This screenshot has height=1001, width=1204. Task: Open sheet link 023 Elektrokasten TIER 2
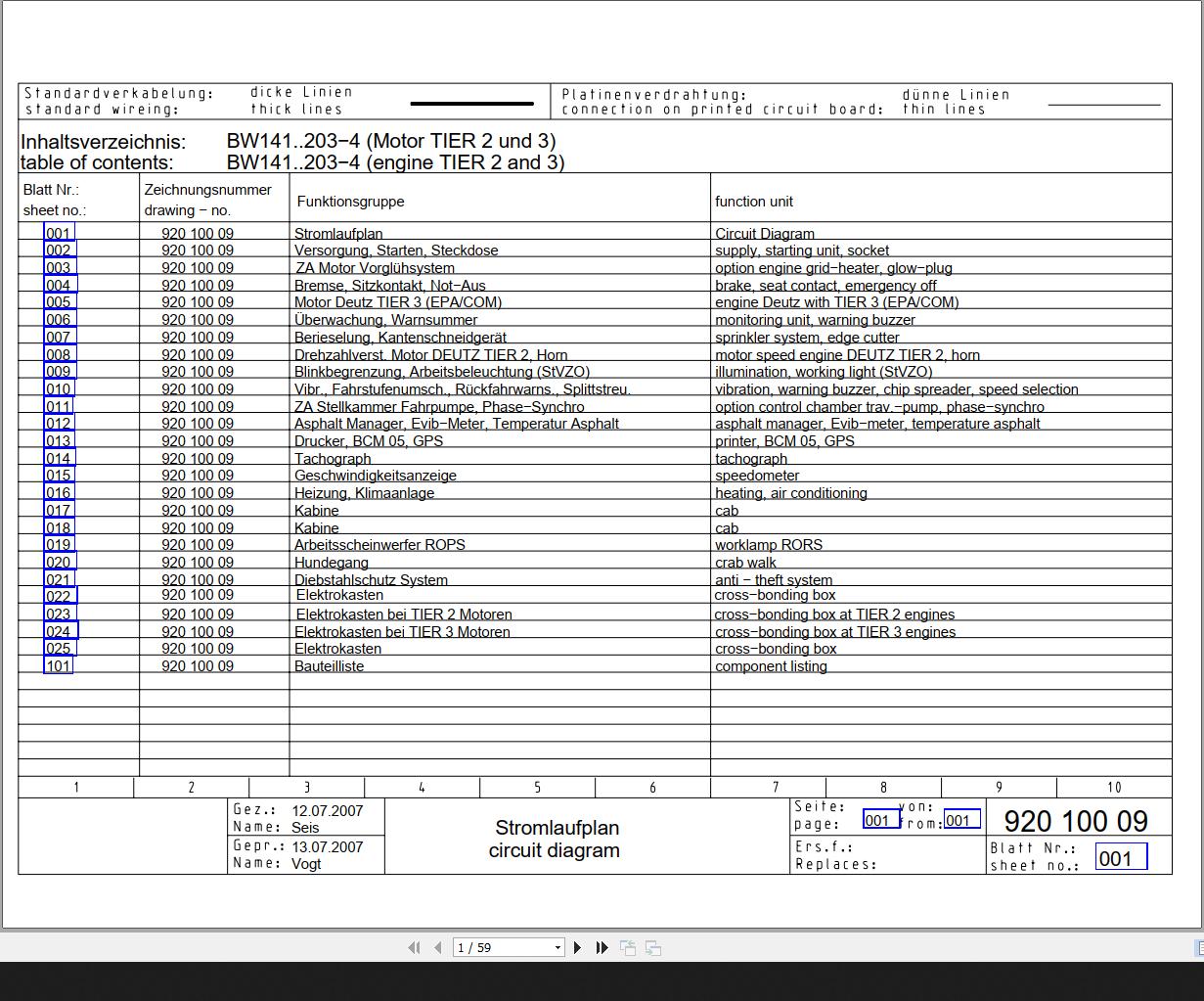(59, 614)
